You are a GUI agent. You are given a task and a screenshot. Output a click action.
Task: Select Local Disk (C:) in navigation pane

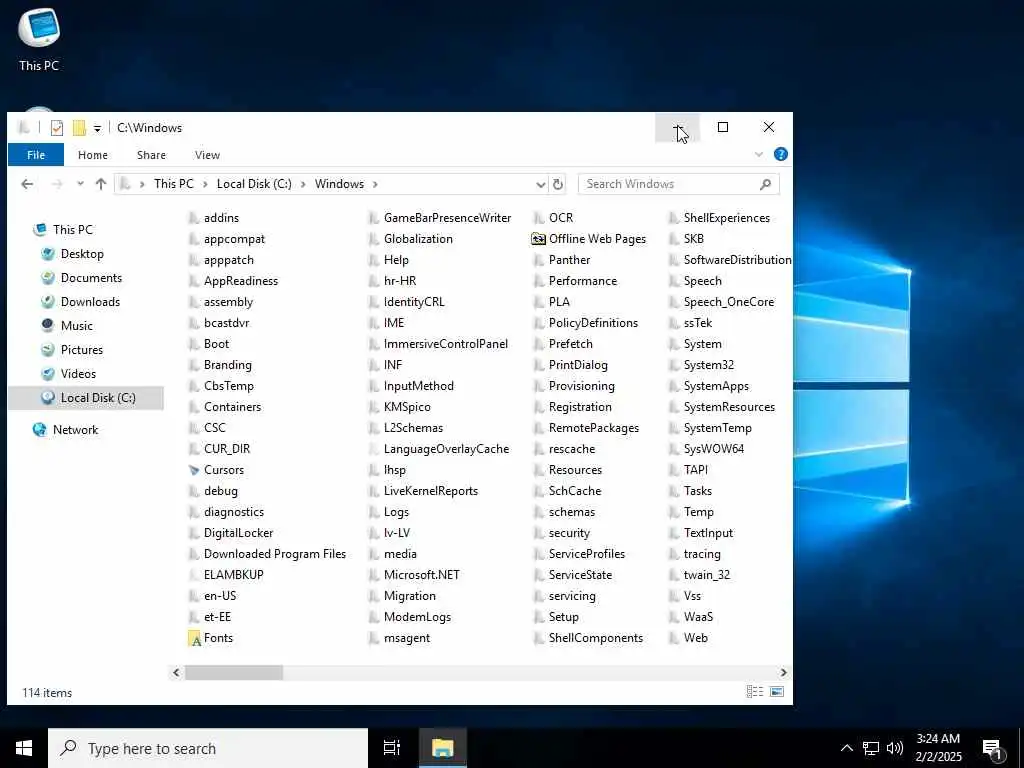pos(88,398)
